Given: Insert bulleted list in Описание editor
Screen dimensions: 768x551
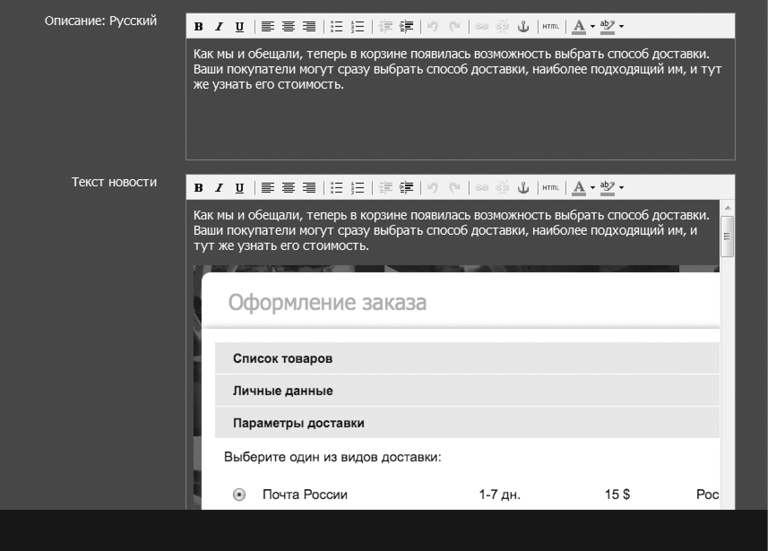Looking at the screenshot, I should pyautogui.click(x=336, y=26).
